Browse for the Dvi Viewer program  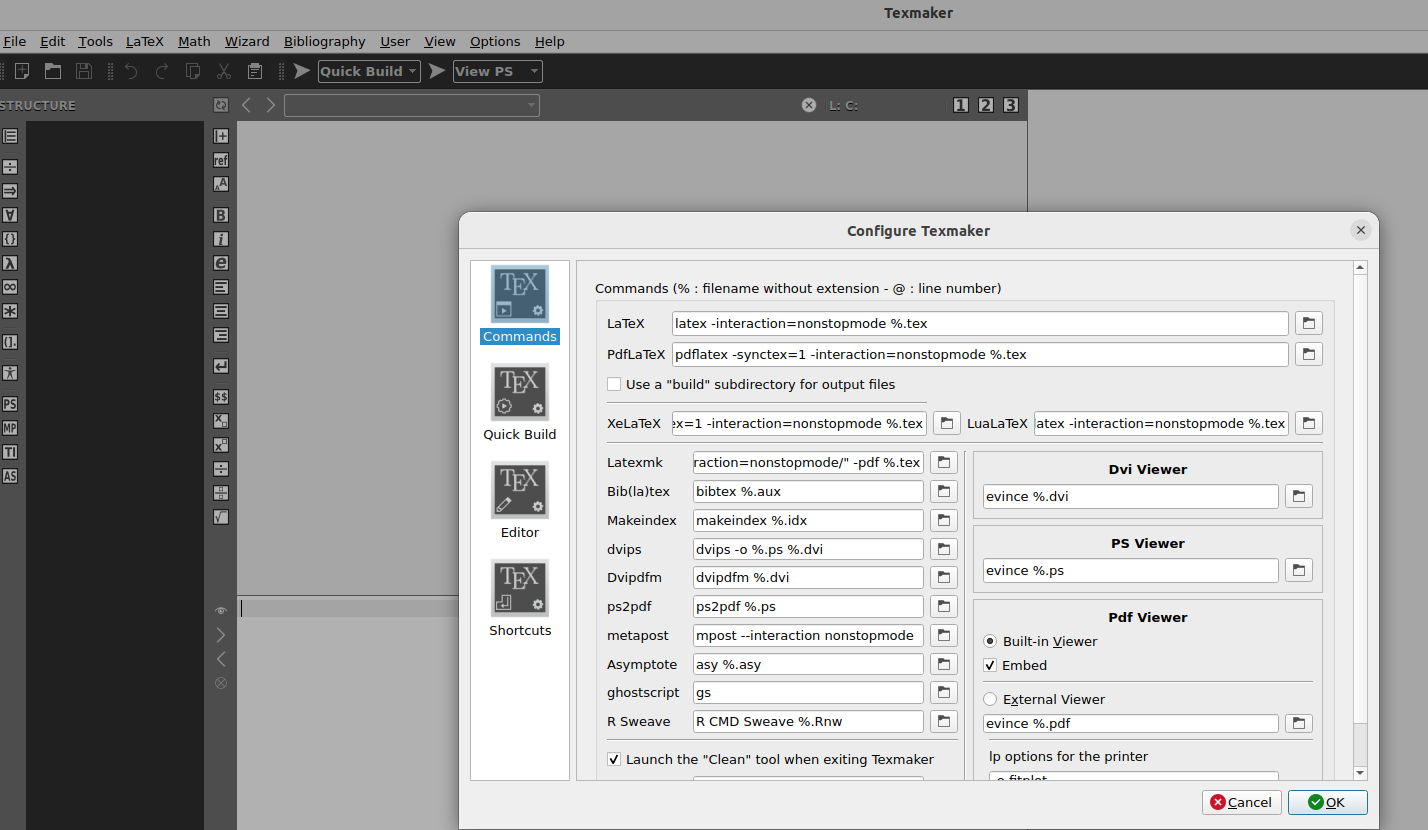1299,496
